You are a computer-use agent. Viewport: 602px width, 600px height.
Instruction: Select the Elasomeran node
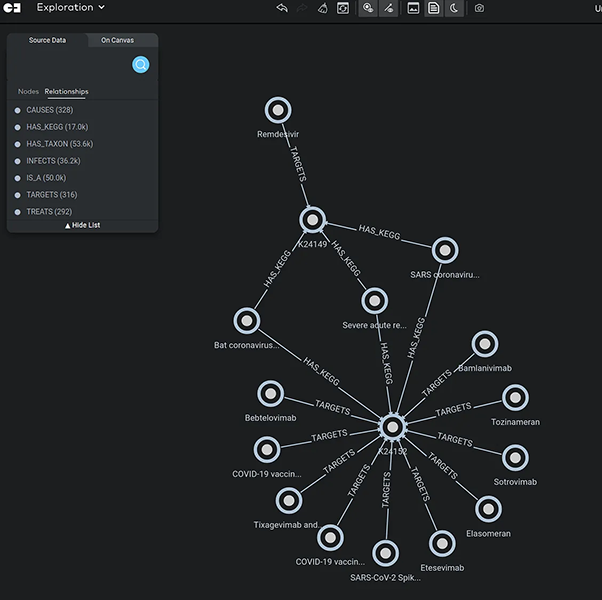pyautogui.click(x=488, y=509)
